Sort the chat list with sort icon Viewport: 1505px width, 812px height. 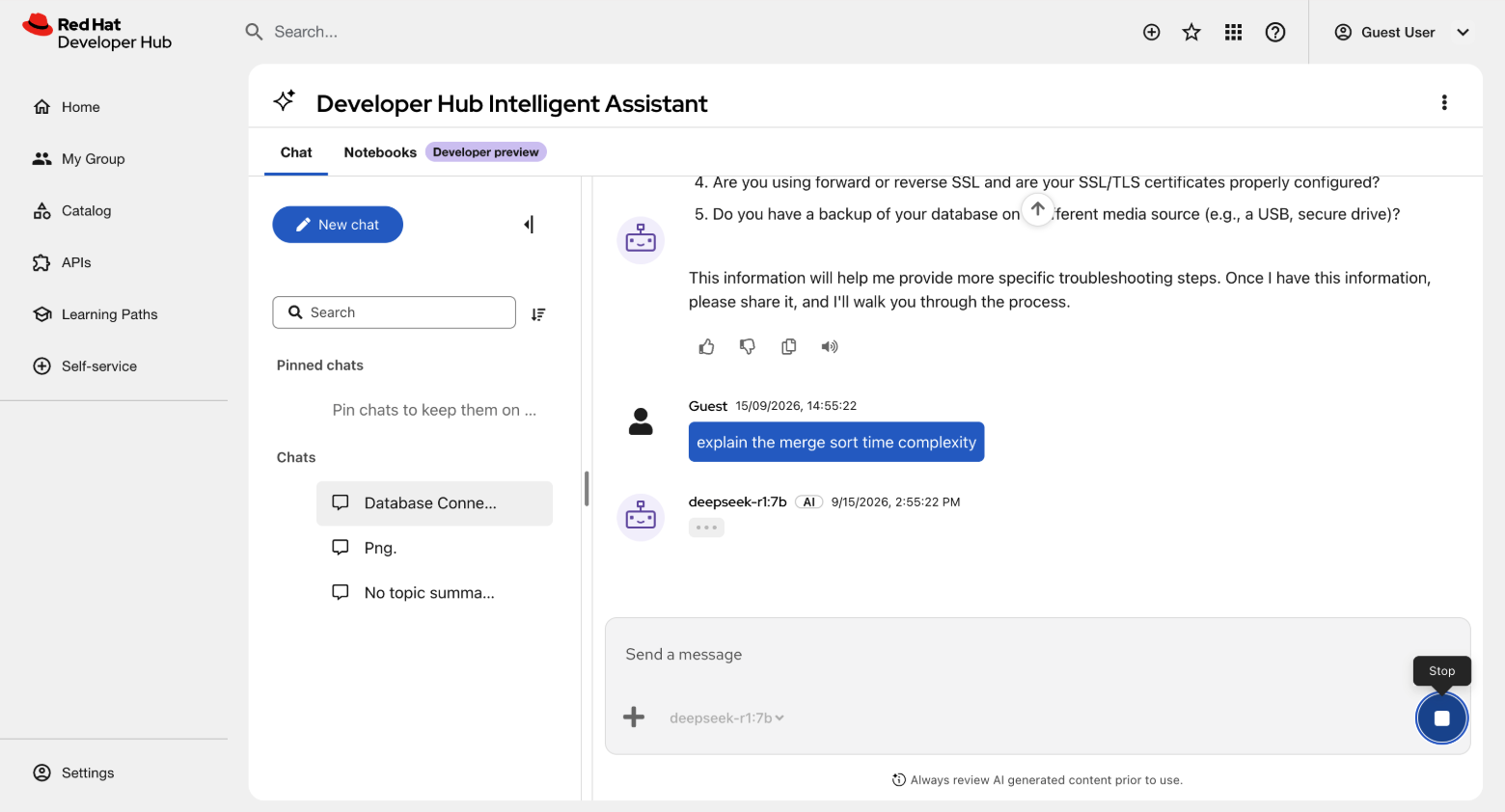point(538,313)
